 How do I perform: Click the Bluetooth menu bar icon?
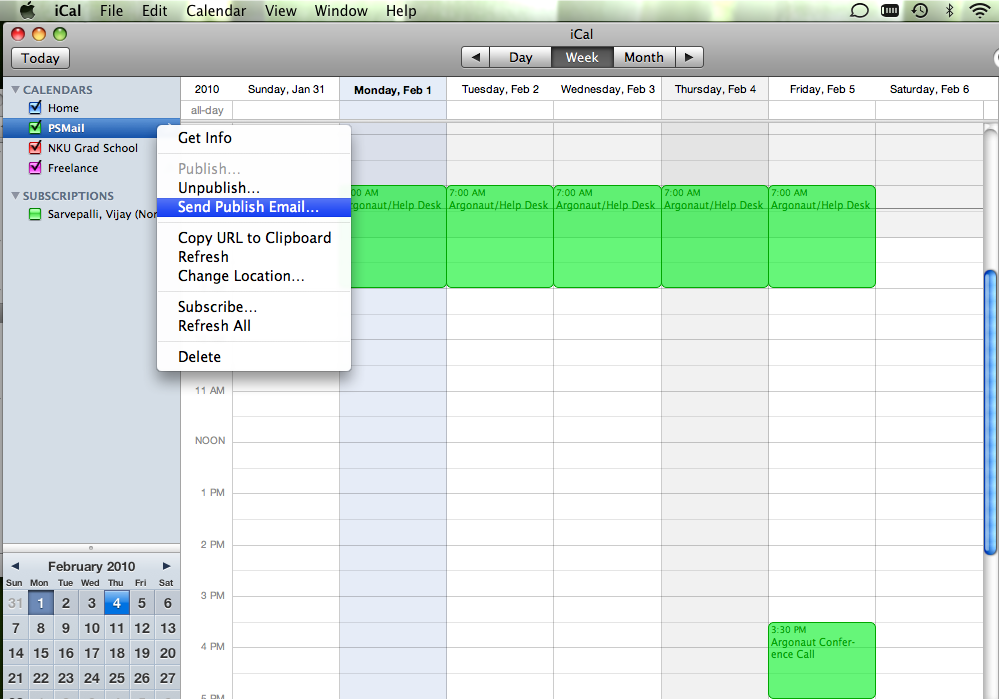pos(949,10)
